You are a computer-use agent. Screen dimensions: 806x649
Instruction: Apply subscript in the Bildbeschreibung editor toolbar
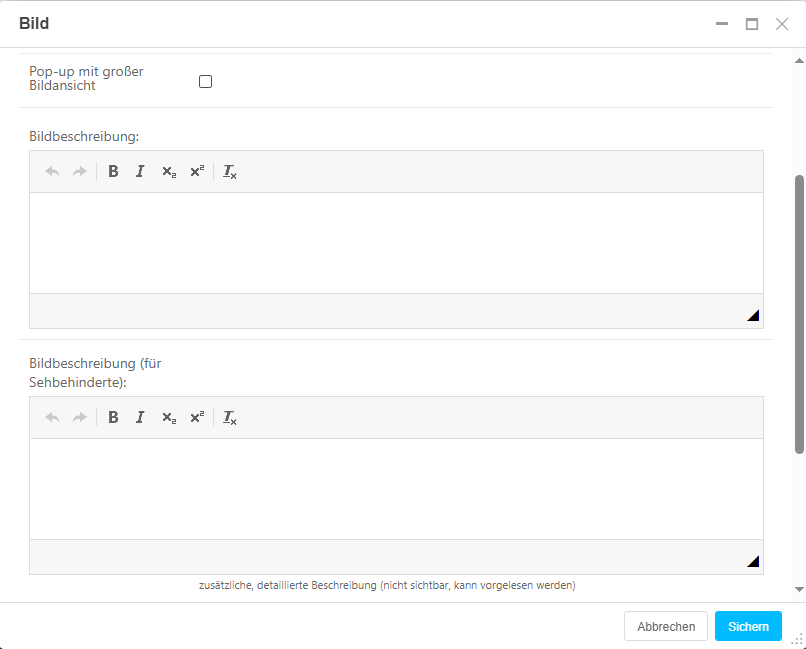(x=169, y=171)
